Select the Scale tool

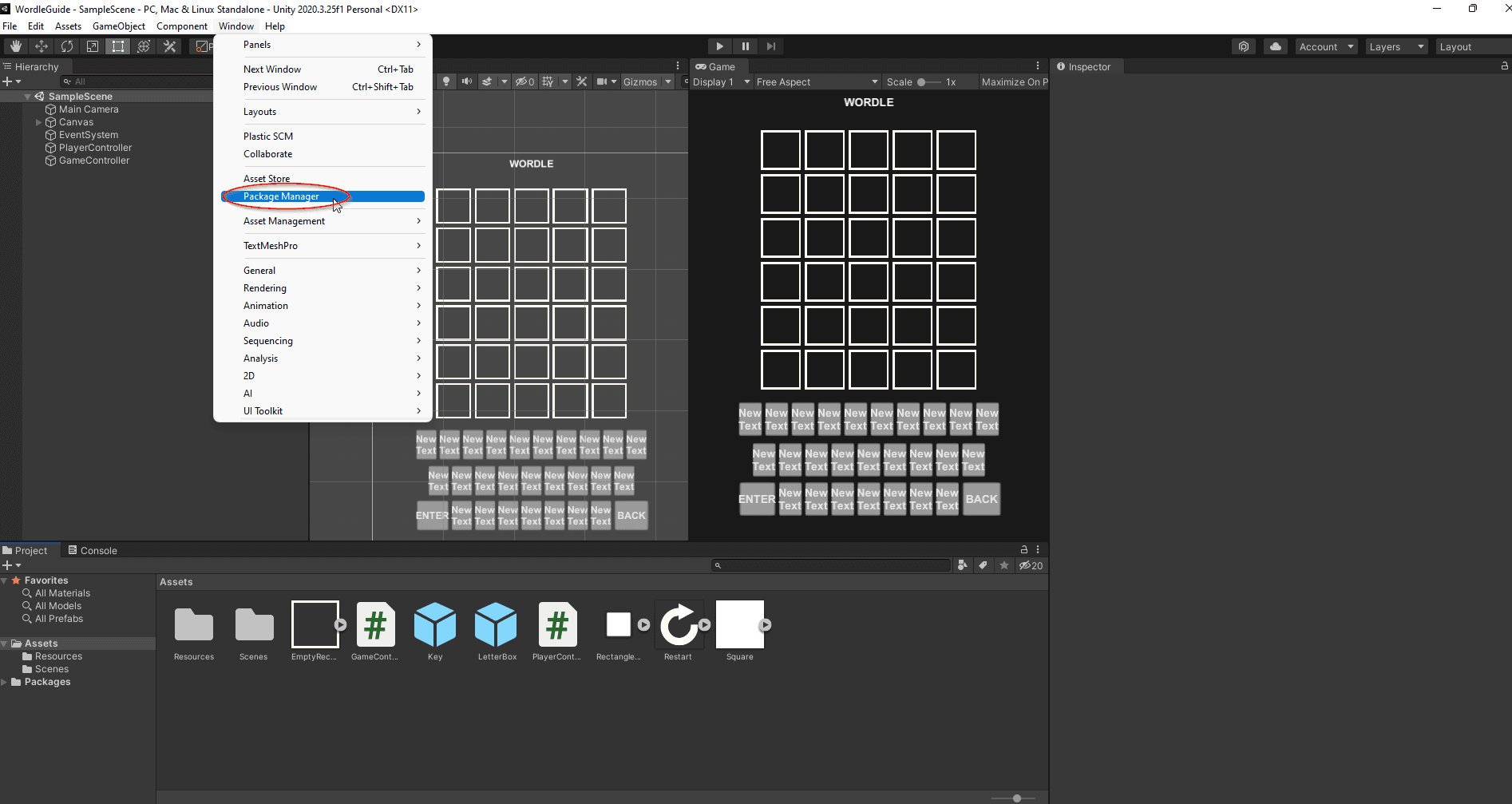92,46
